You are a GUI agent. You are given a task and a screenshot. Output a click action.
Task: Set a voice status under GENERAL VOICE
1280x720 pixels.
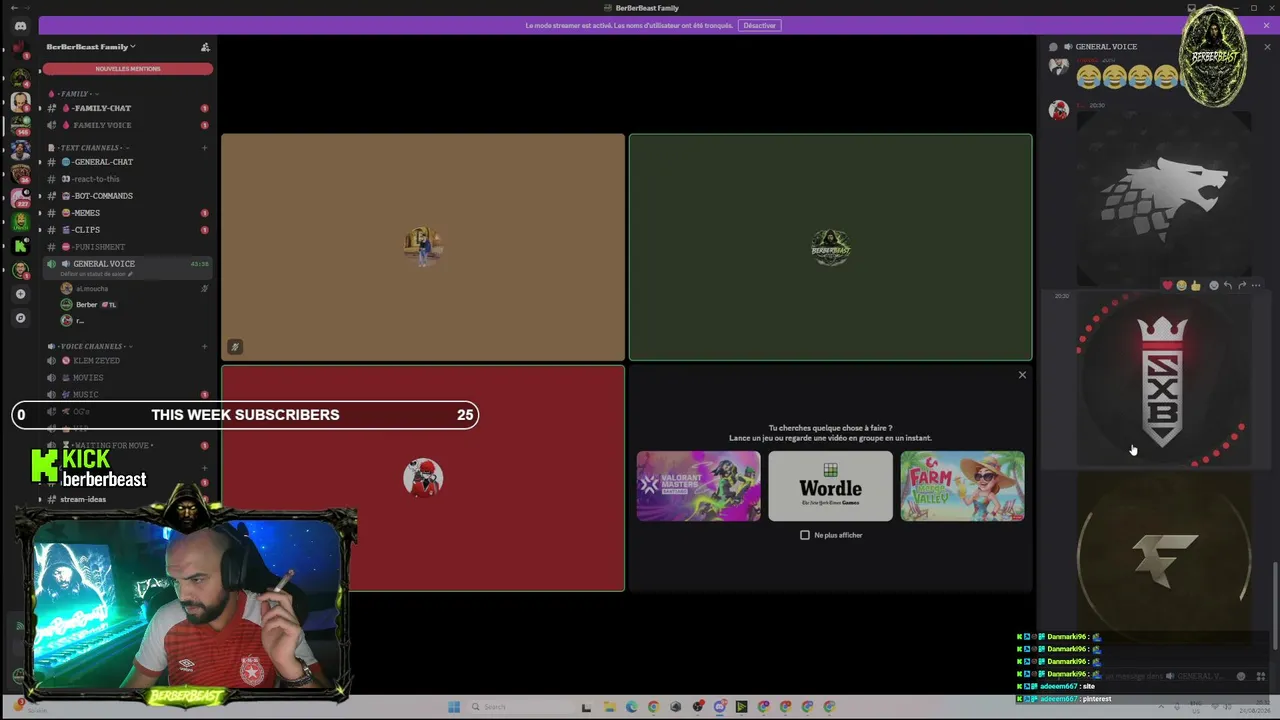(97, 274)
